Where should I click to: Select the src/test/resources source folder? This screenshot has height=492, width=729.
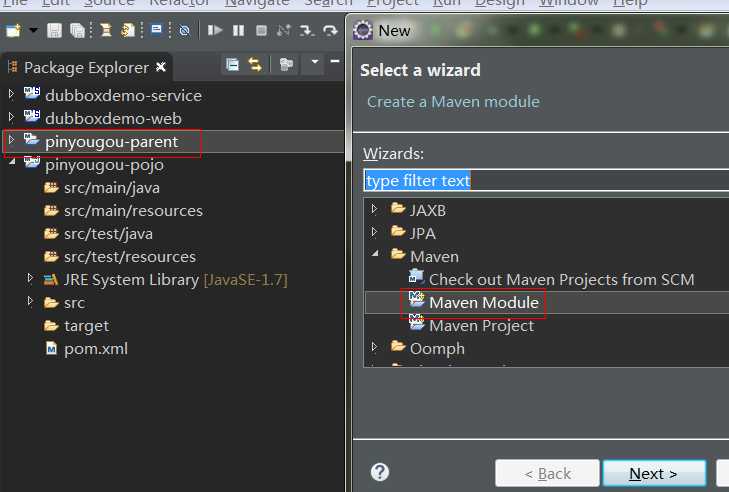pyautogui.click(x=130, y=257)
